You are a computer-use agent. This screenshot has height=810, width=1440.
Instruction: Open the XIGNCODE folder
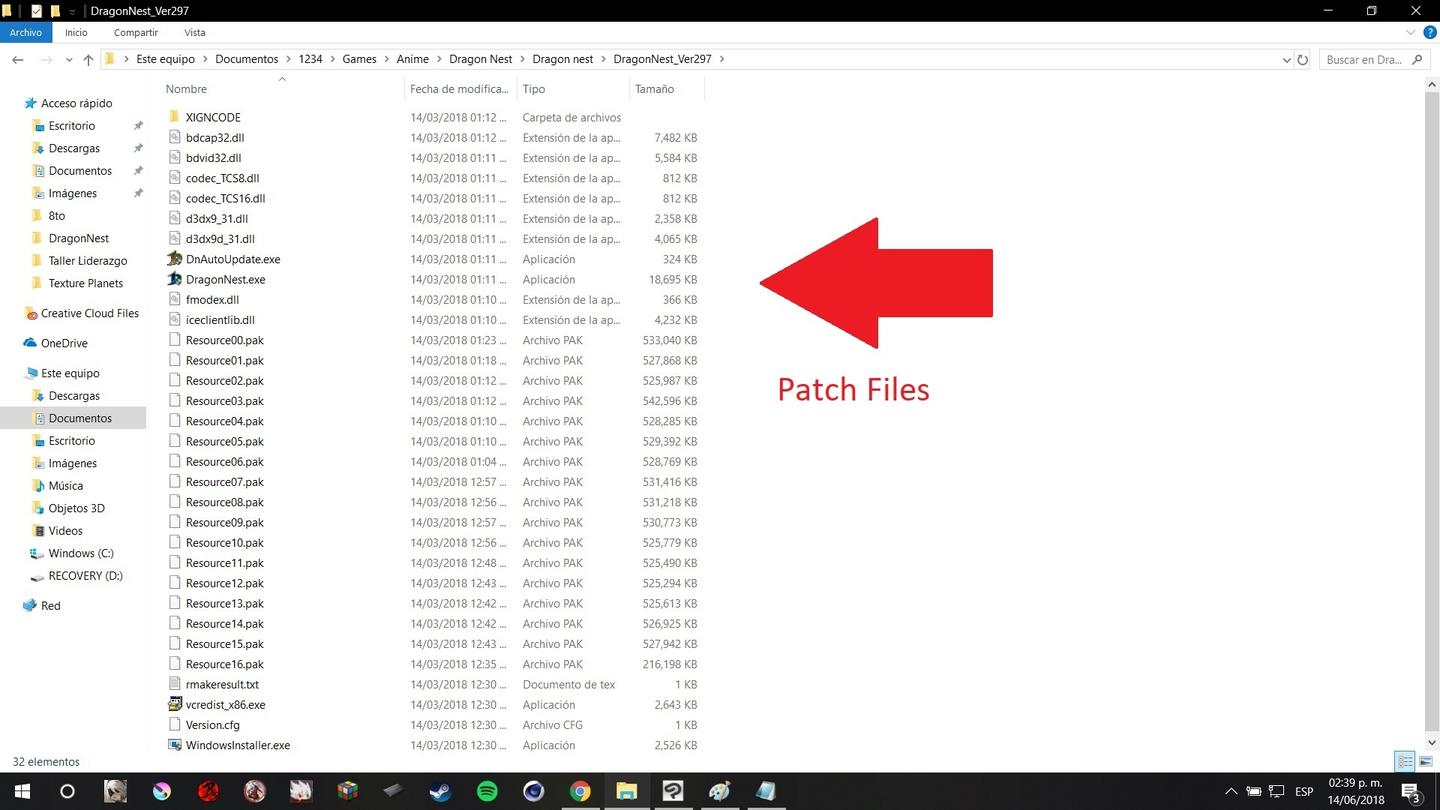(213, 117)
